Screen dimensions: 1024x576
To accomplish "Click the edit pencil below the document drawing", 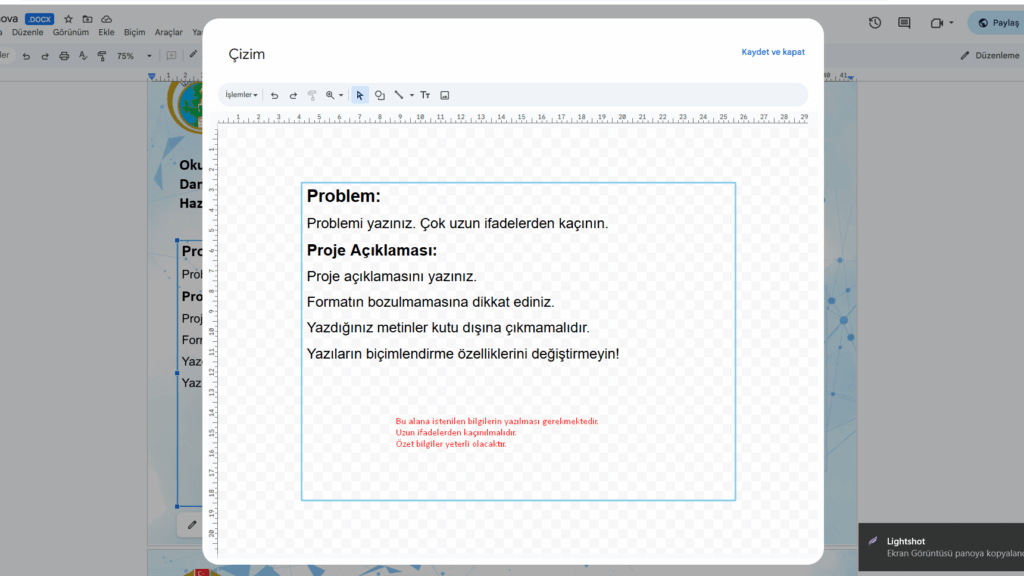I will [191, 525].
